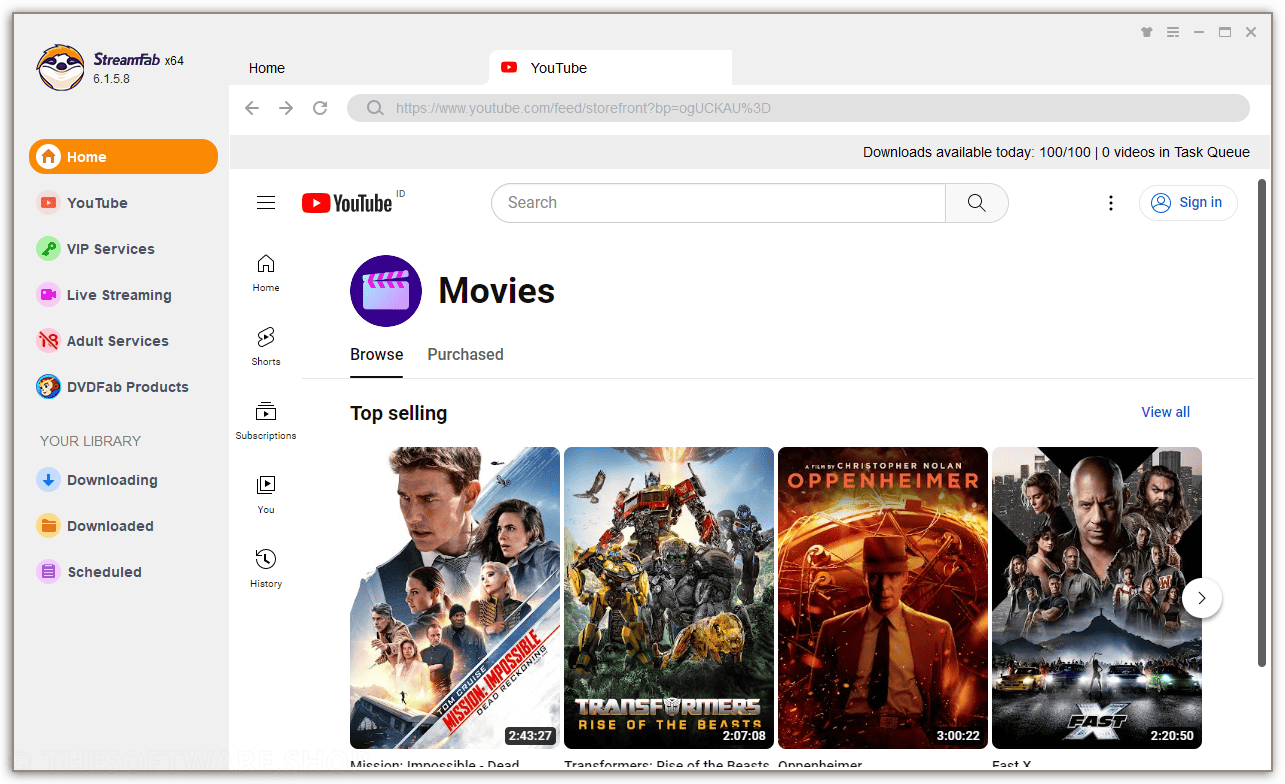Open You in YouTube mini-guide
Screen dimensions: 1285x784
pyautogui.click(x=266, y=495)
